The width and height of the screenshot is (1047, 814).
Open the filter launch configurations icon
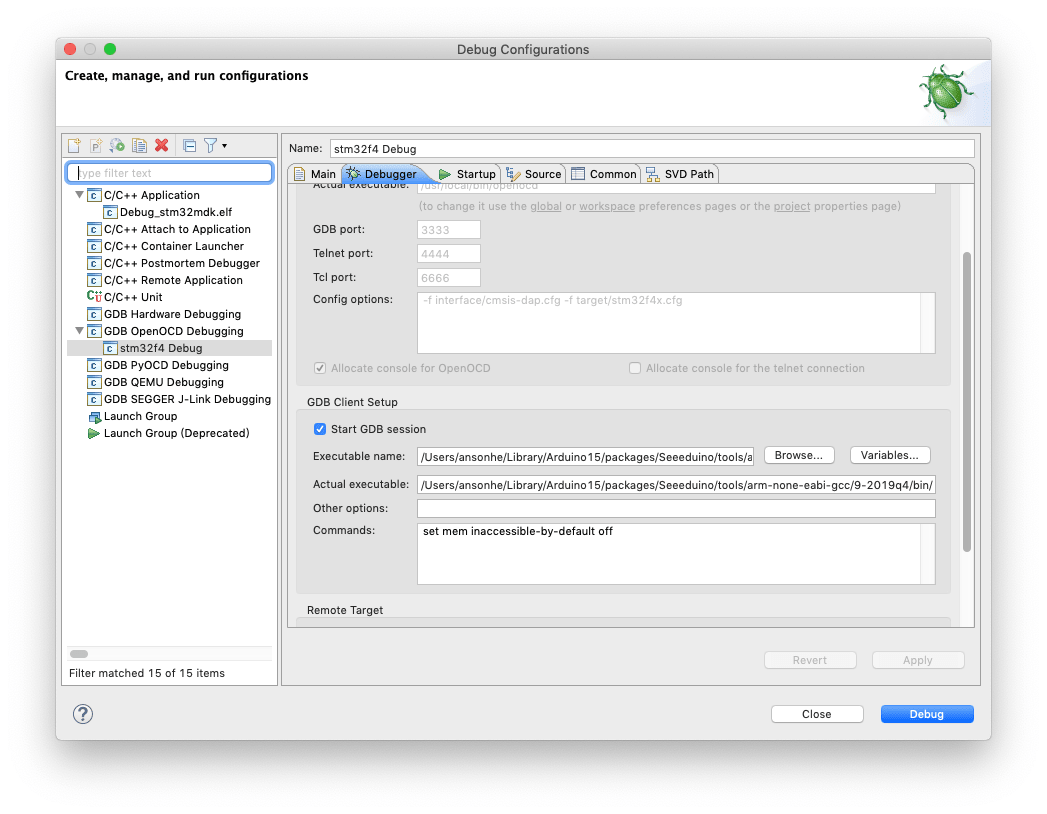[210, 146]
